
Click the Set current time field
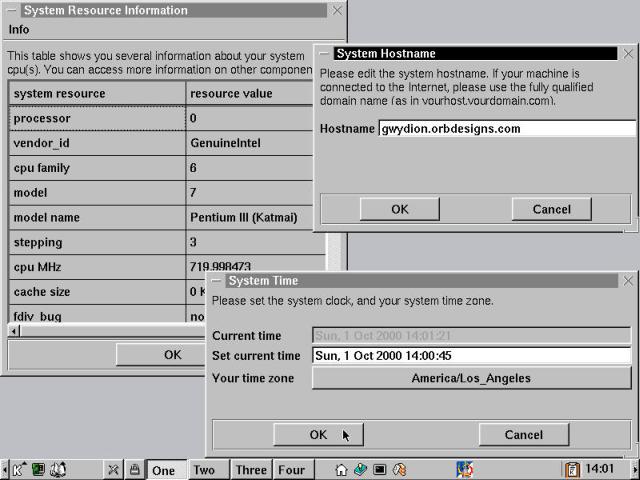point(471,355)
